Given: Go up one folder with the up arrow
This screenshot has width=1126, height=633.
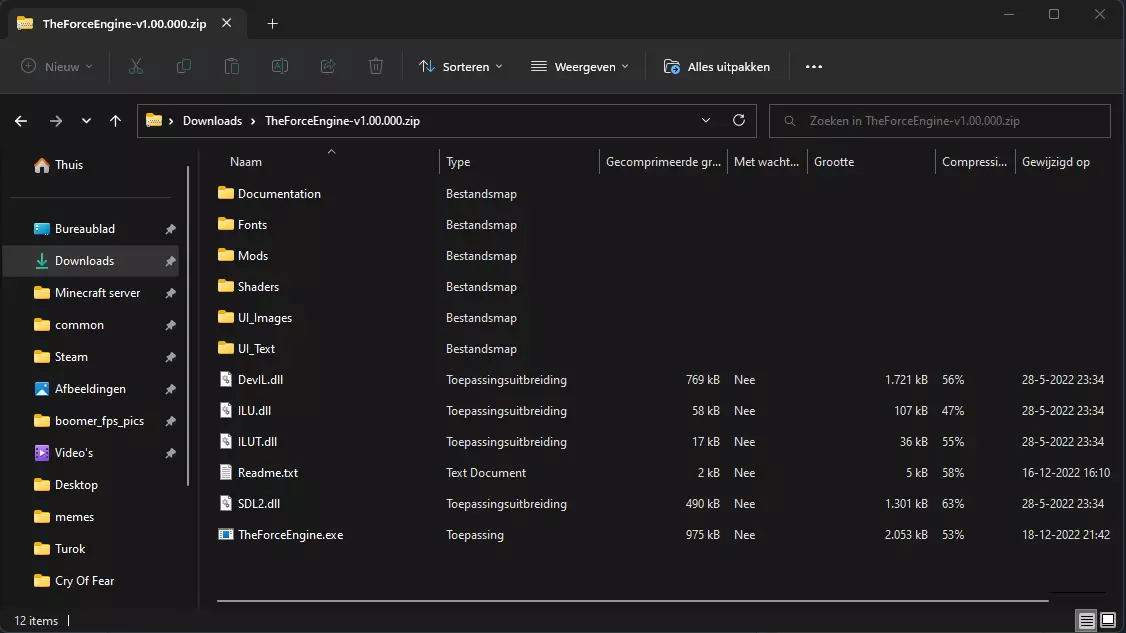Looking at the screenshot, I should (x=116, y=120).
